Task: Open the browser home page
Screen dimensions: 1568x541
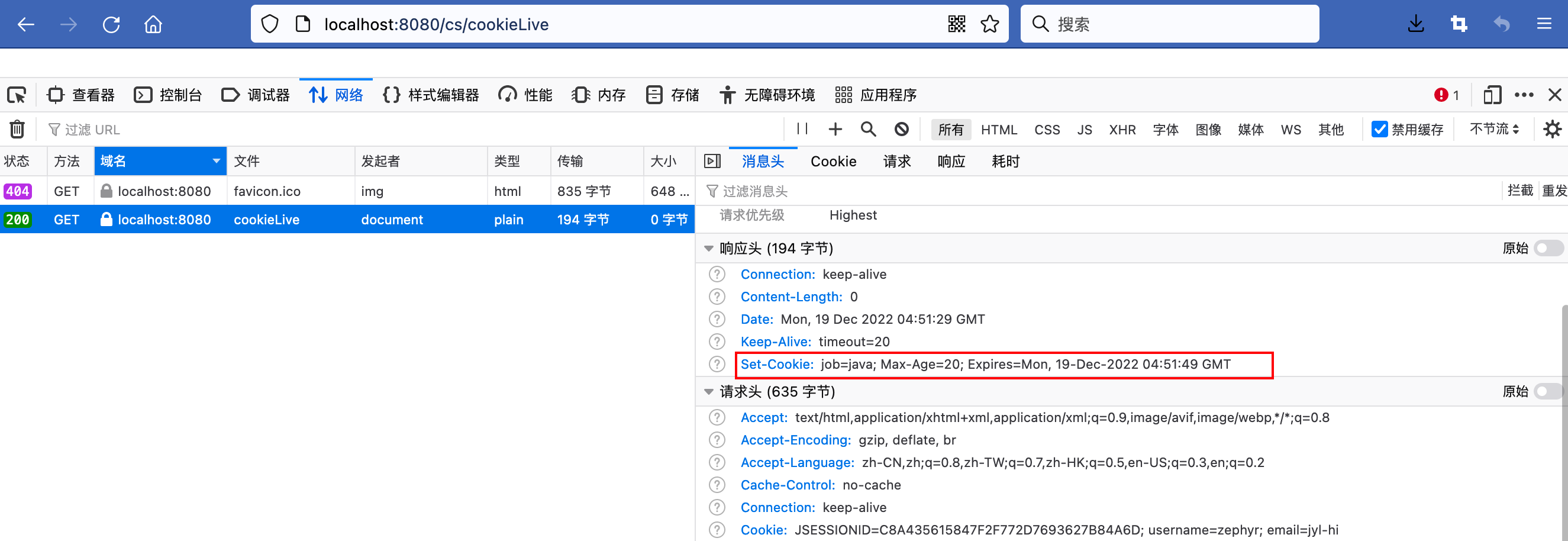Action: tap(153, 24)
